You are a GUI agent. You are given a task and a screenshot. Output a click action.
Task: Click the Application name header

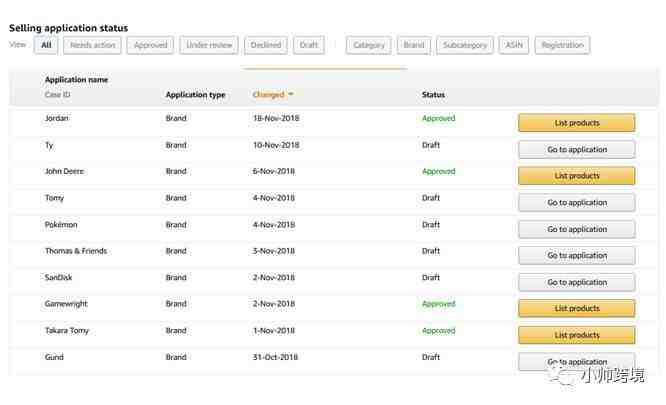click(76, 80)
